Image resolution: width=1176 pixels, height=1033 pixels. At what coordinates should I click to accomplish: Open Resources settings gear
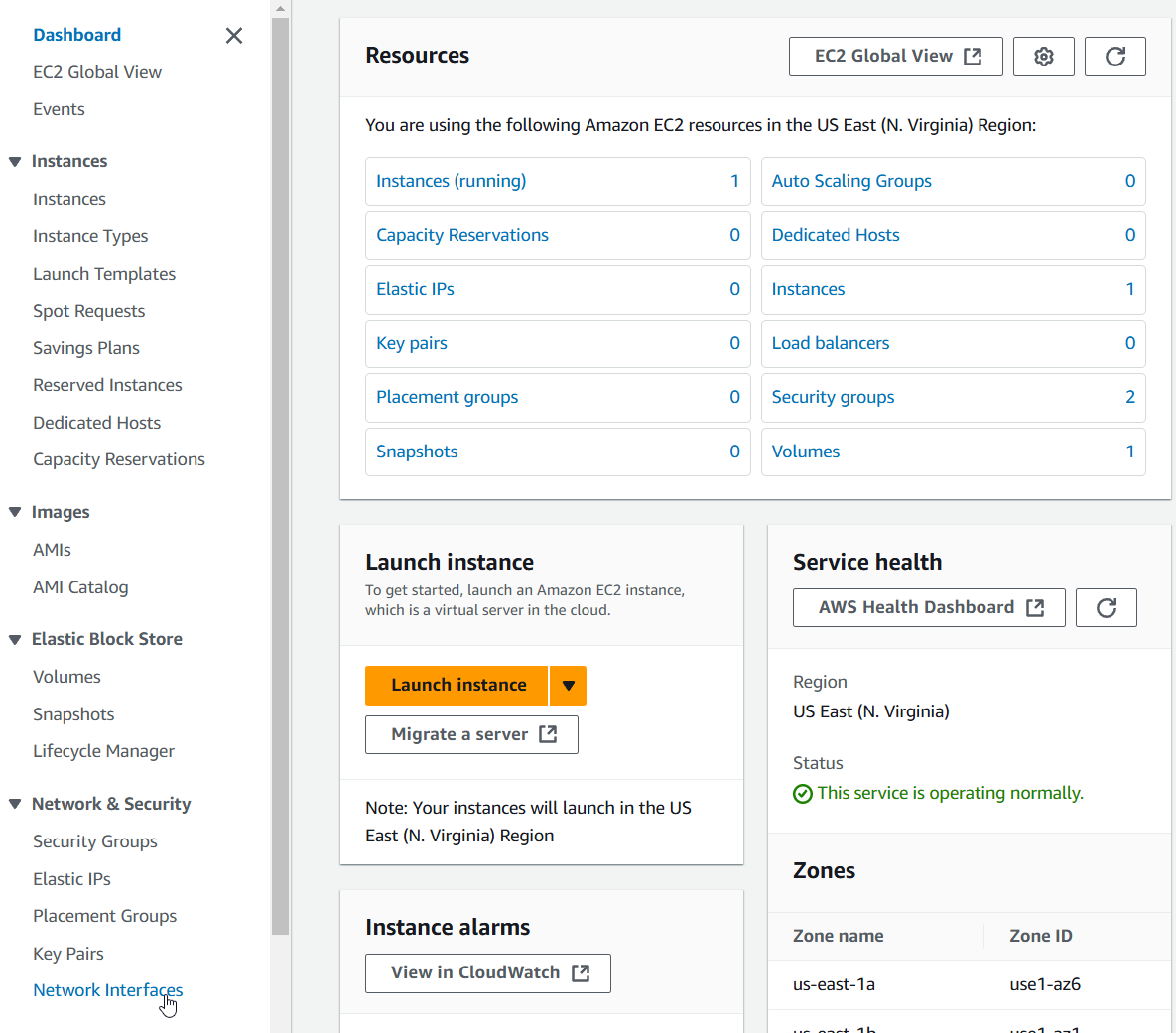(x=1043, y=57)
